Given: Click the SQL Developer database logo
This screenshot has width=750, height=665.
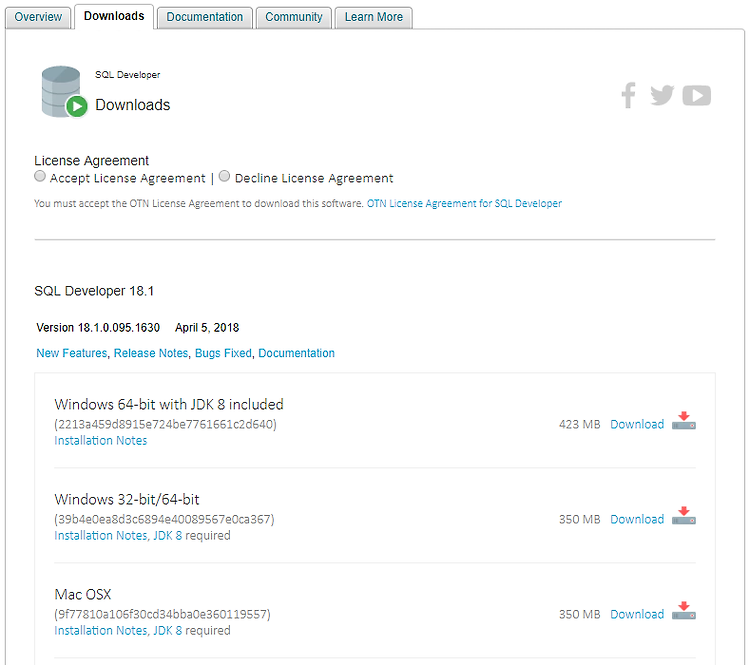Looking at the screenshot, I should (x=65, y=92).
